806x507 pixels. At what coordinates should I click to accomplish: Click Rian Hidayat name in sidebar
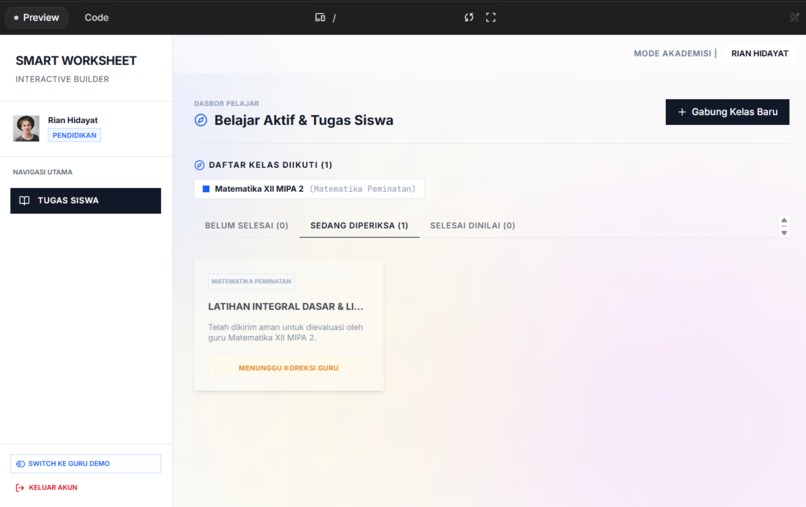coord(73,120)
